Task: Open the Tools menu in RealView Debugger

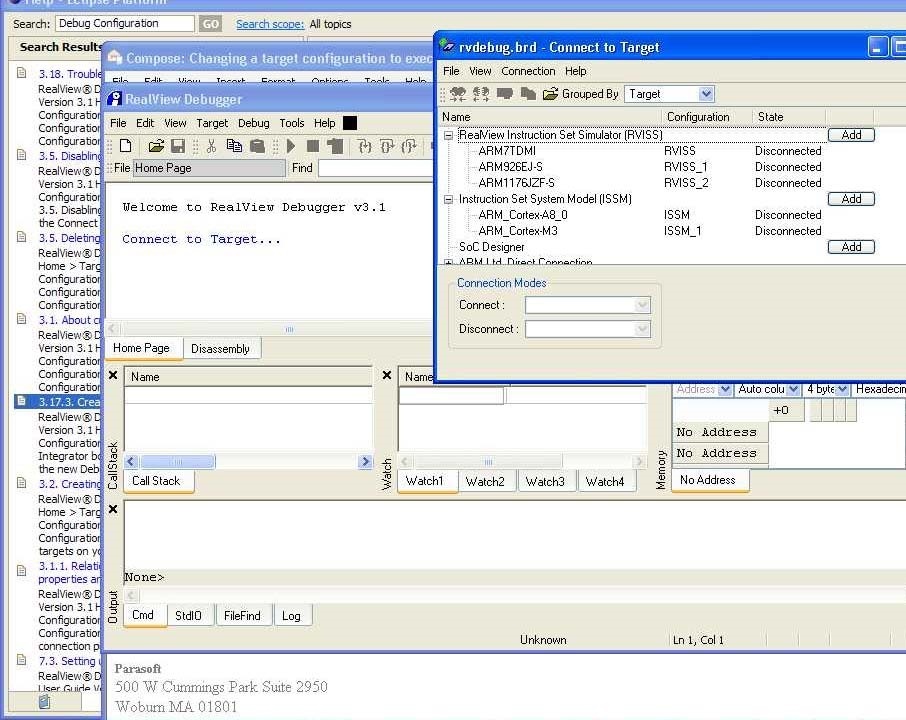Action: (x=292, y=123)
